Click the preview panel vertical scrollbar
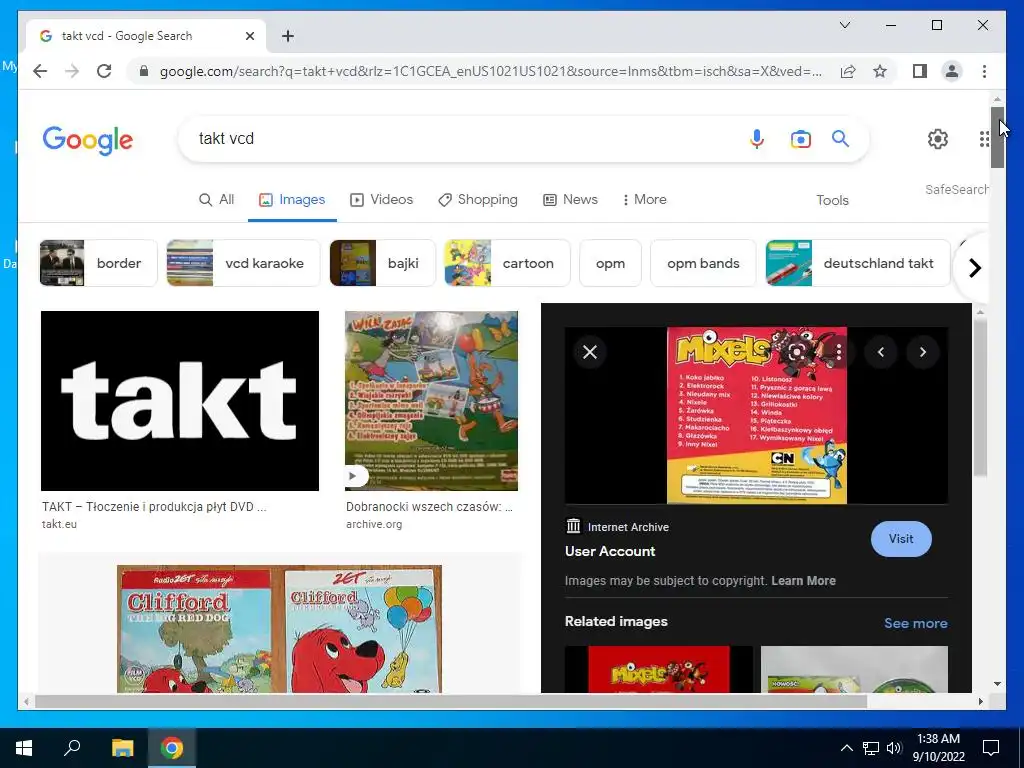This screenshot has width=1024, height=768. [x=980, y=398]
